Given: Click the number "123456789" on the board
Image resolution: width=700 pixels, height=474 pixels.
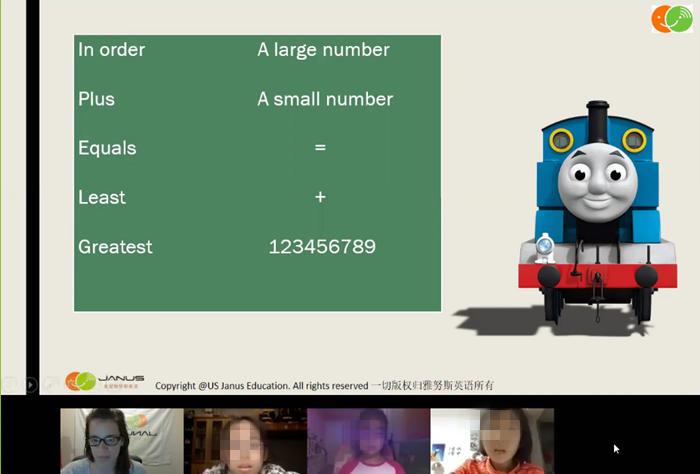Looking at the screenshot, I should pyautogui.click(x=322, y=247).
